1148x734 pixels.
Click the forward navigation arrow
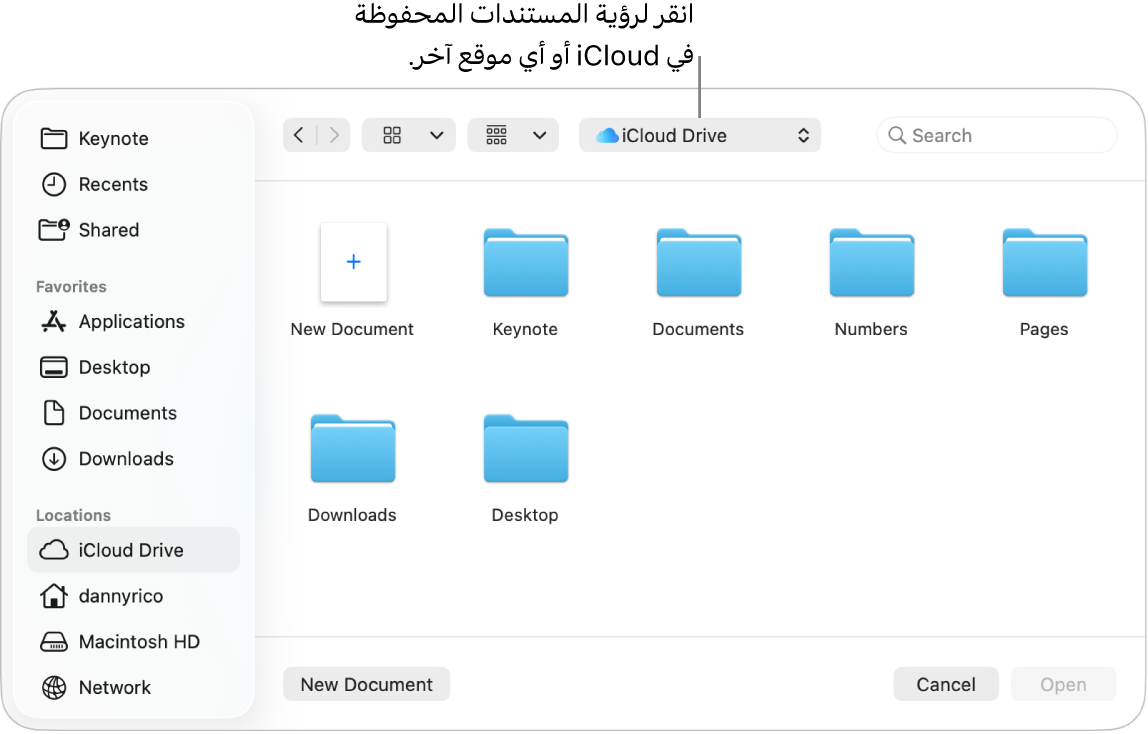(x=334, y=134)
